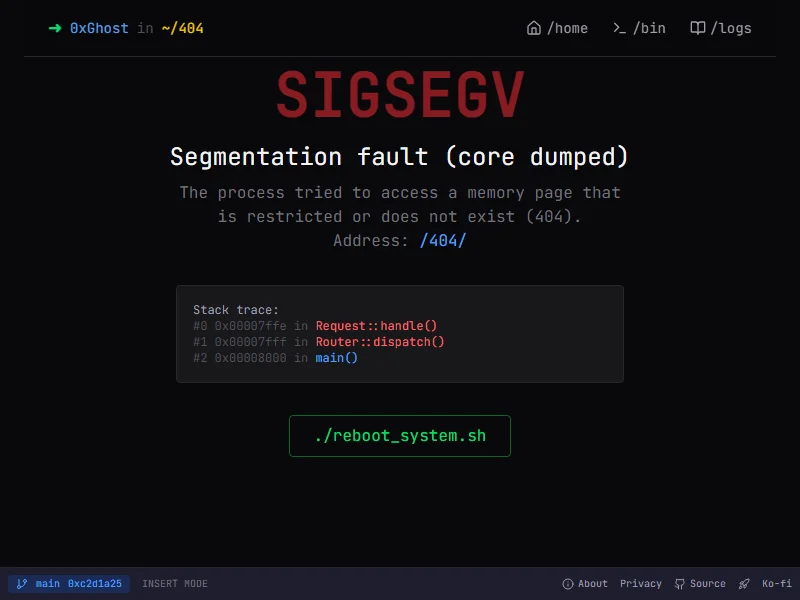Click the red SIGSEGV heading
This screenshot has height=600, width=800.
pyautogui.click(x=400, y=96)
